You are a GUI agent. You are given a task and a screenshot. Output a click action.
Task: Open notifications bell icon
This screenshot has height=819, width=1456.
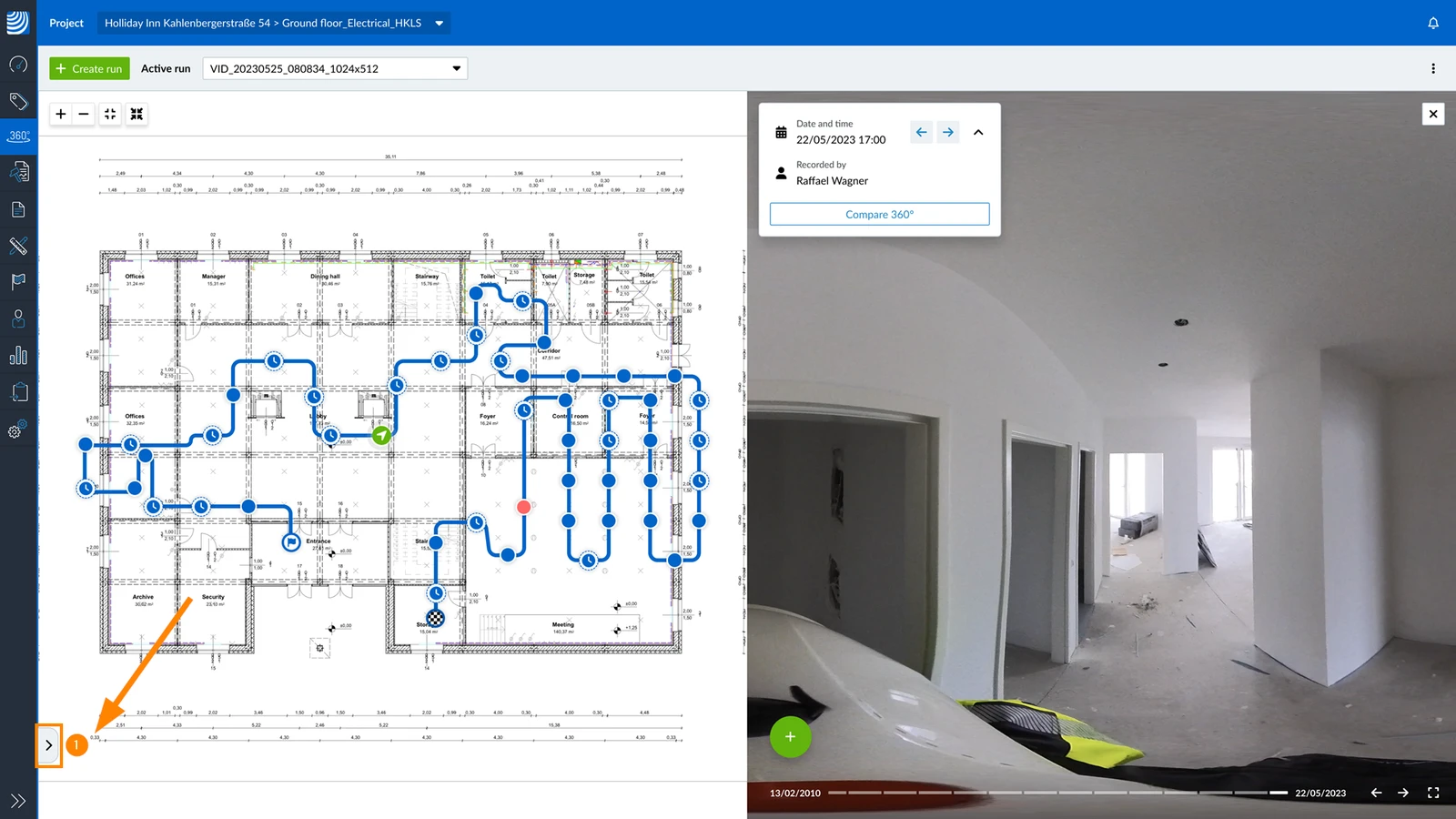(1433, 23)
